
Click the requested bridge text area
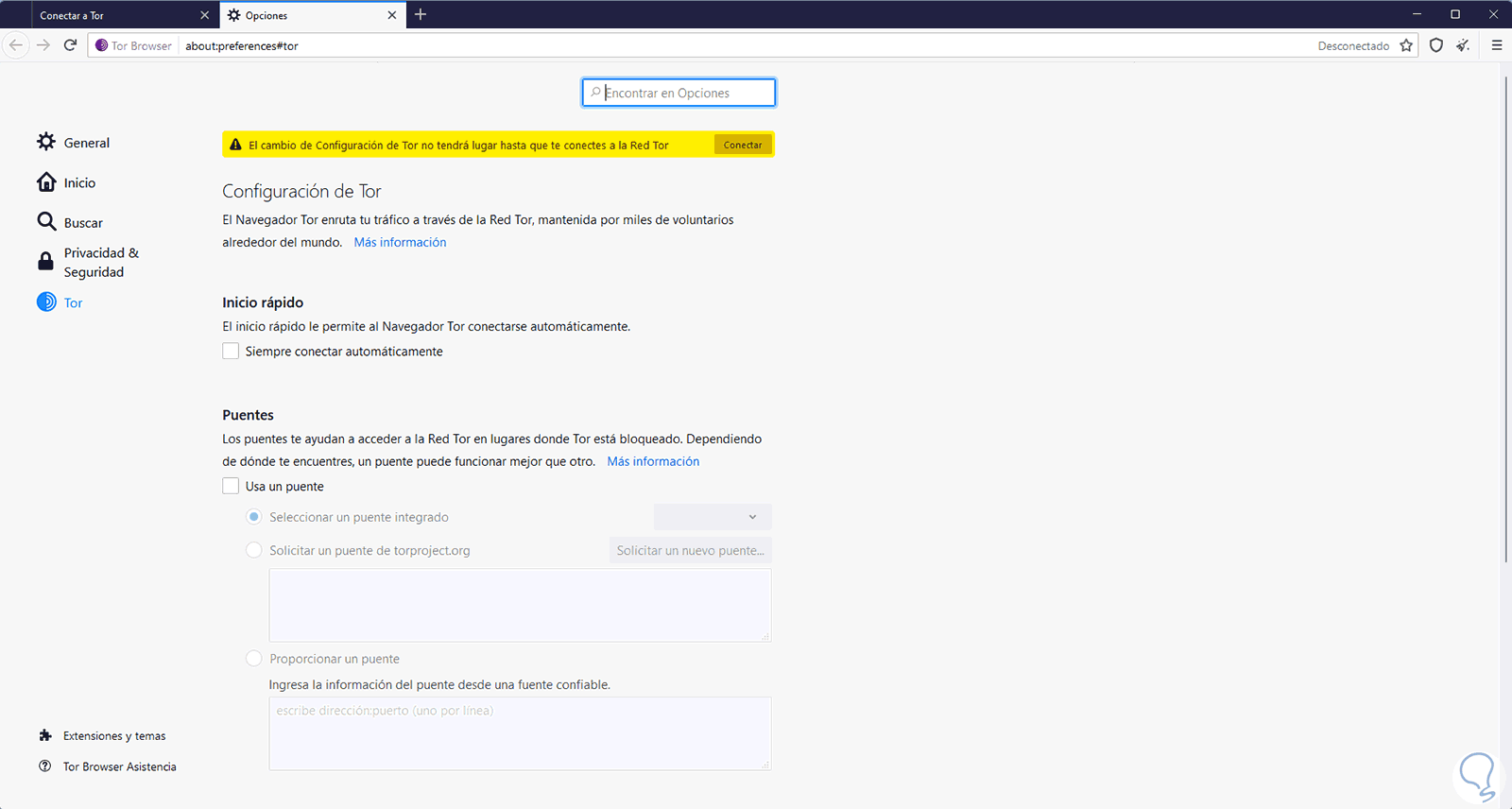coord(520,605)
